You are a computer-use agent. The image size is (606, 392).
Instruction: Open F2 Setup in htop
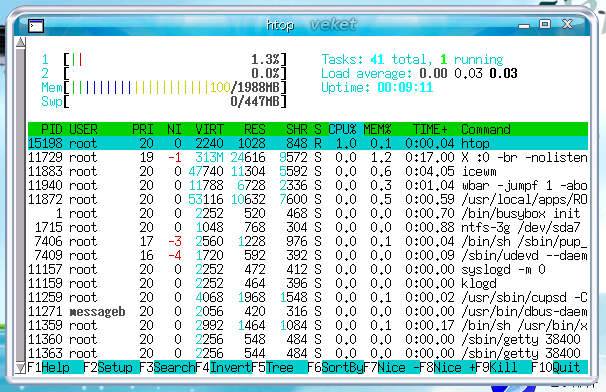point(111,367)
